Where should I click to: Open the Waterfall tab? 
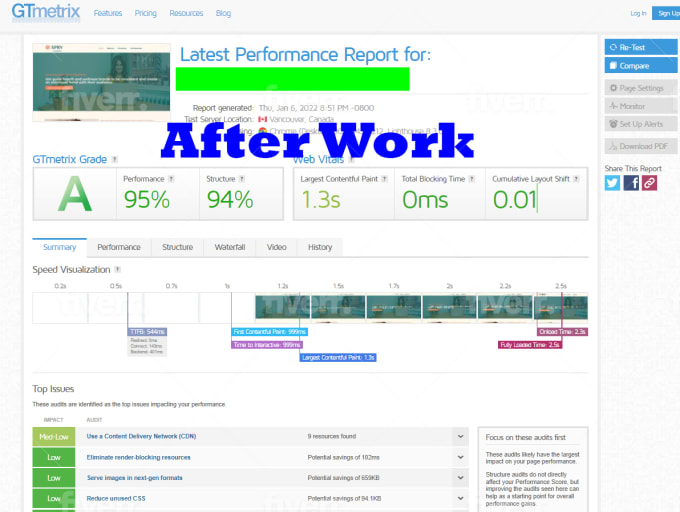tap(230, 247)
